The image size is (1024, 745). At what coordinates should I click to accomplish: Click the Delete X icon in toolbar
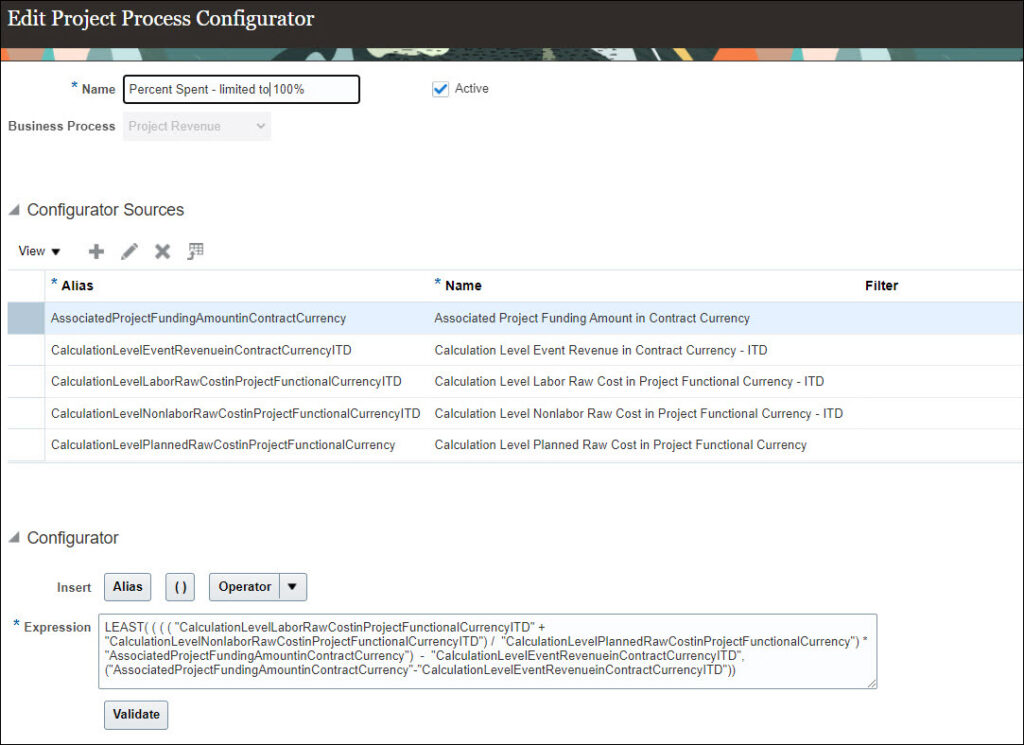point(162,251)
